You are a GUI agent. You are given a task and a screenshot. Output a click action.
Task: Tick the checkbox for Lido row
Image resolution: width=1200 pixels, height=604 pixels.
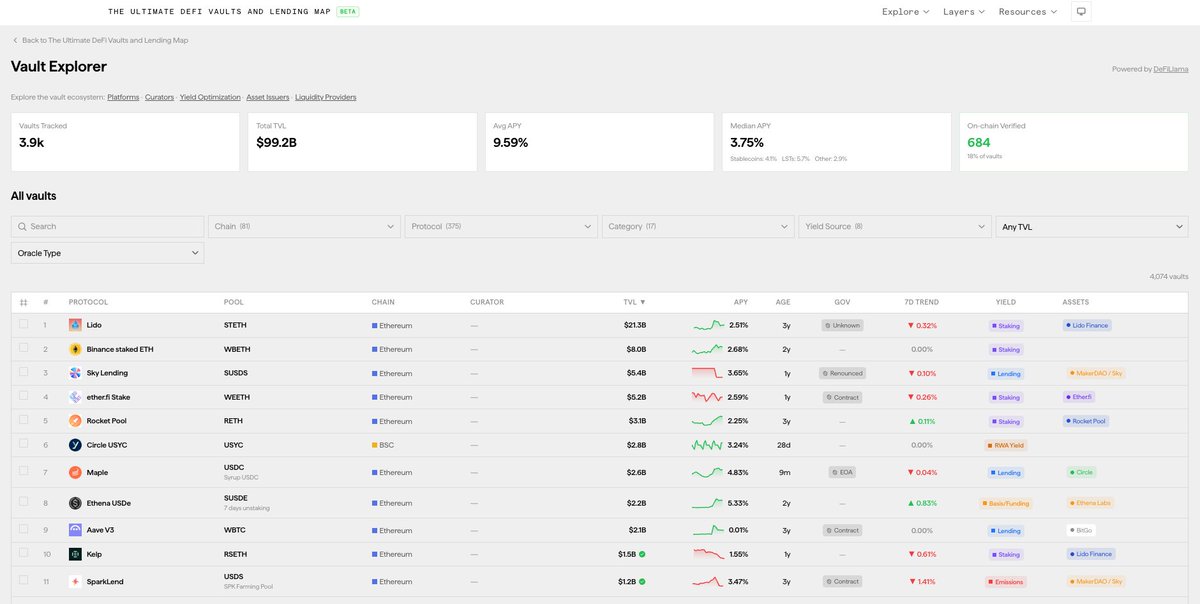pos(24,324)
